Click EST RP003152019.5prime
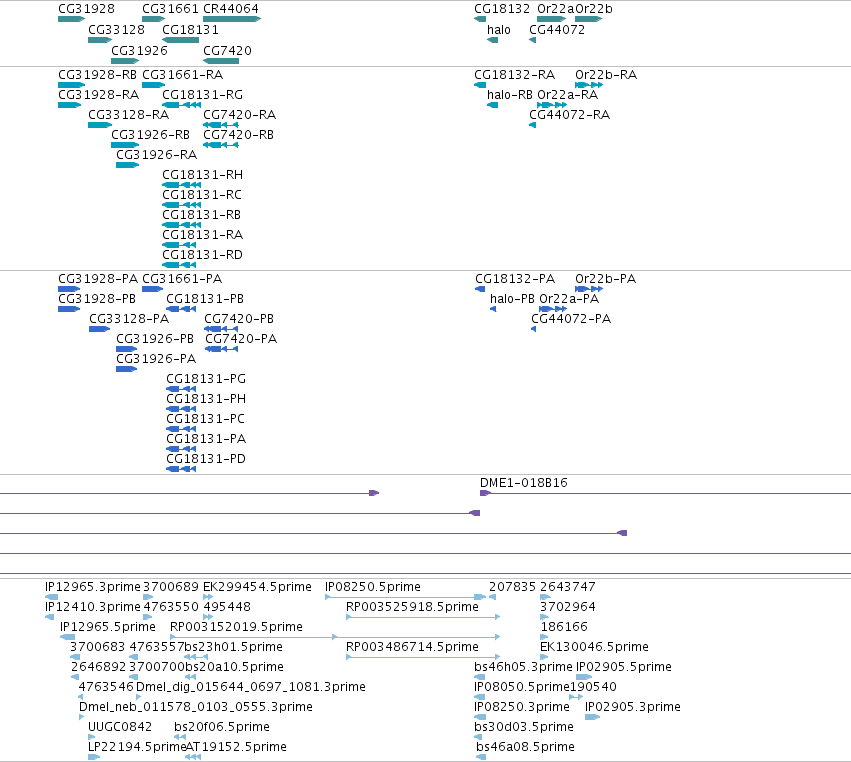Viewport: 851px width, 762px height. pyautogui.click(x=237, y=626)
